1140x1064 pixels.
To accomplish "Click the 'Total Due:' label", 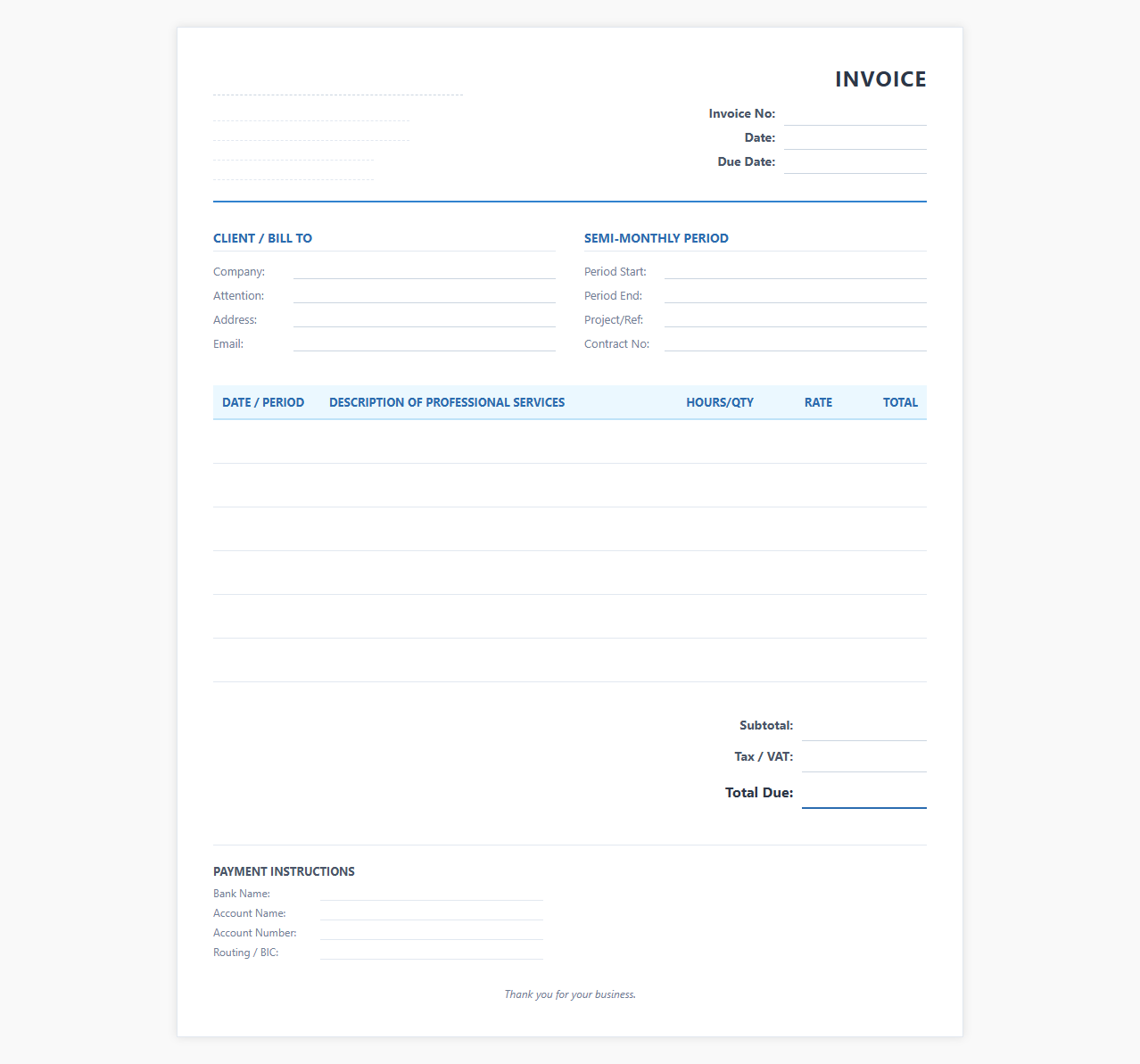I will tap(759, 792).
